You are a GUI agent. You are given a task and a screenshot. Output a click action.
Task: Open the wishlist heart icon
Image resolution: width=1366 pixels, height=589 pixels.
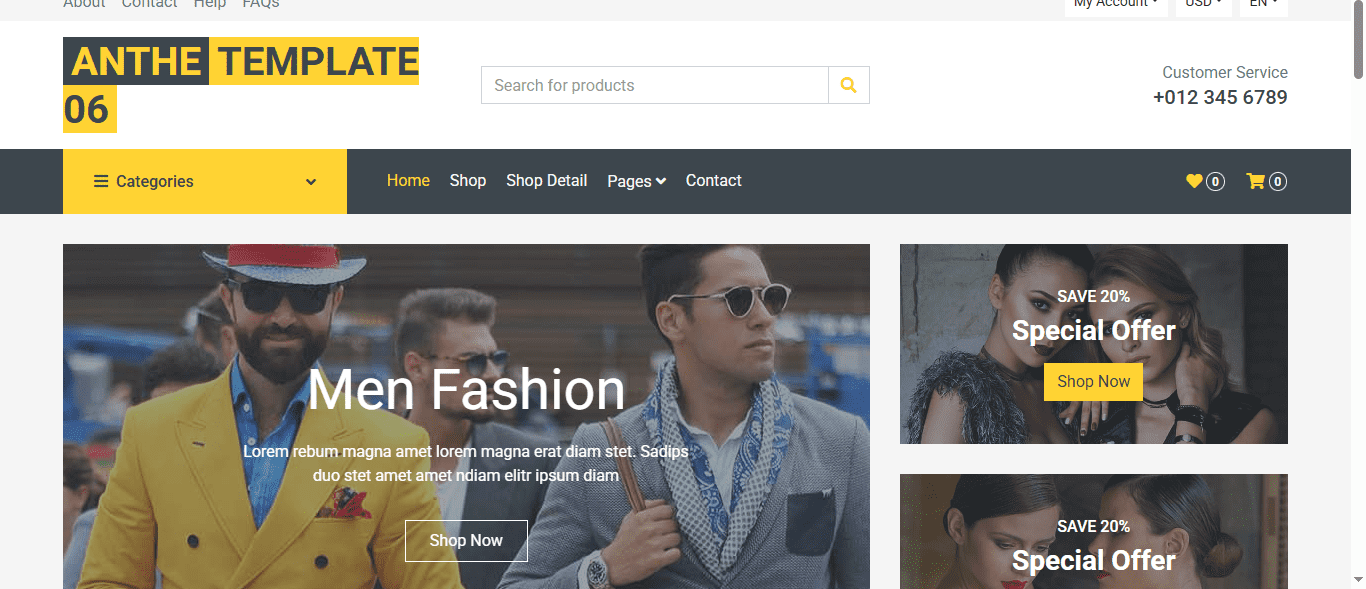1194,181
